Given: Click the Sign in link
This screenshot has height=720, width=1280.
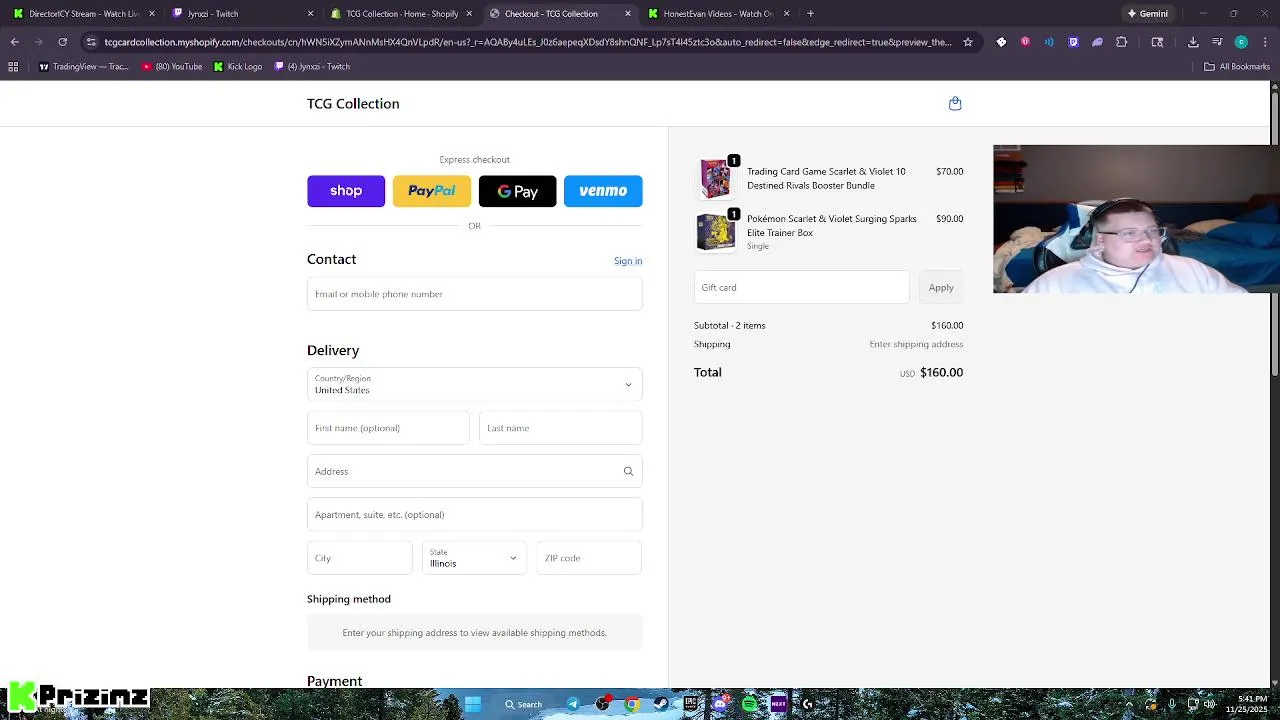Looking at the screenshot, I should pos(628,261).
